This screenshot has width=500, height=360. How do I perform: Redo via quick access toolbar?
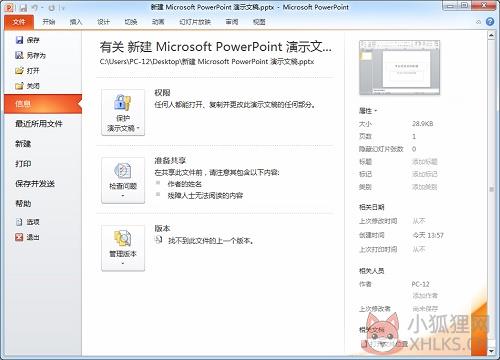pyautogui.click(x=51, y=8)
